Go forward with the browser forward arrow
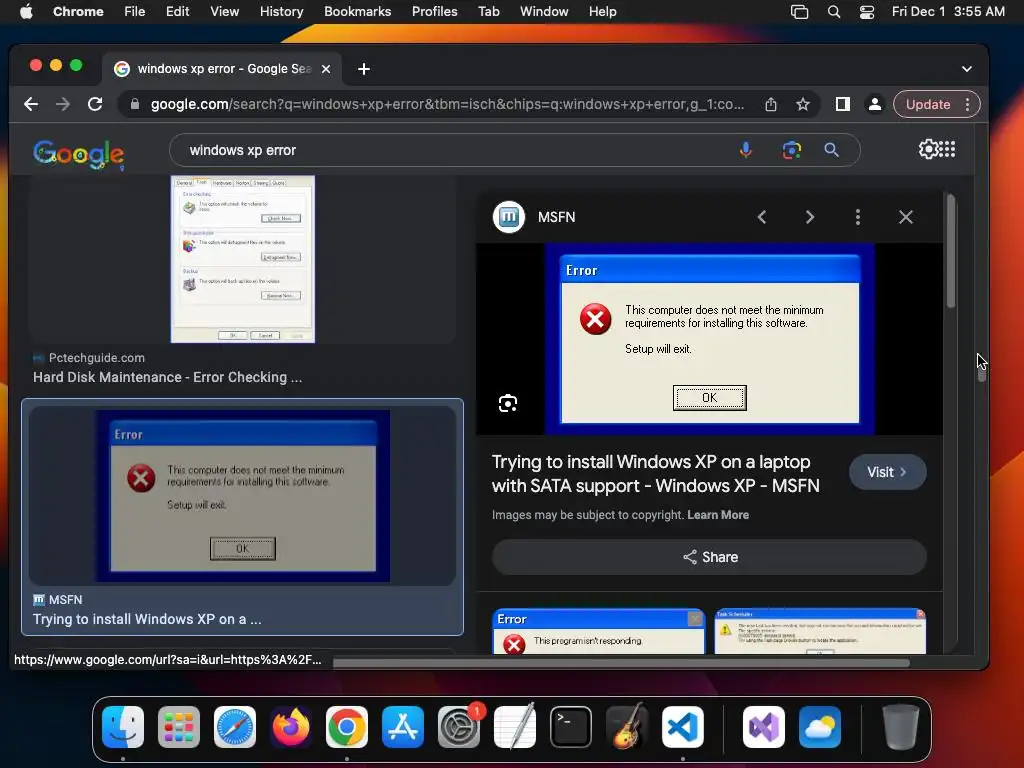 63,104
